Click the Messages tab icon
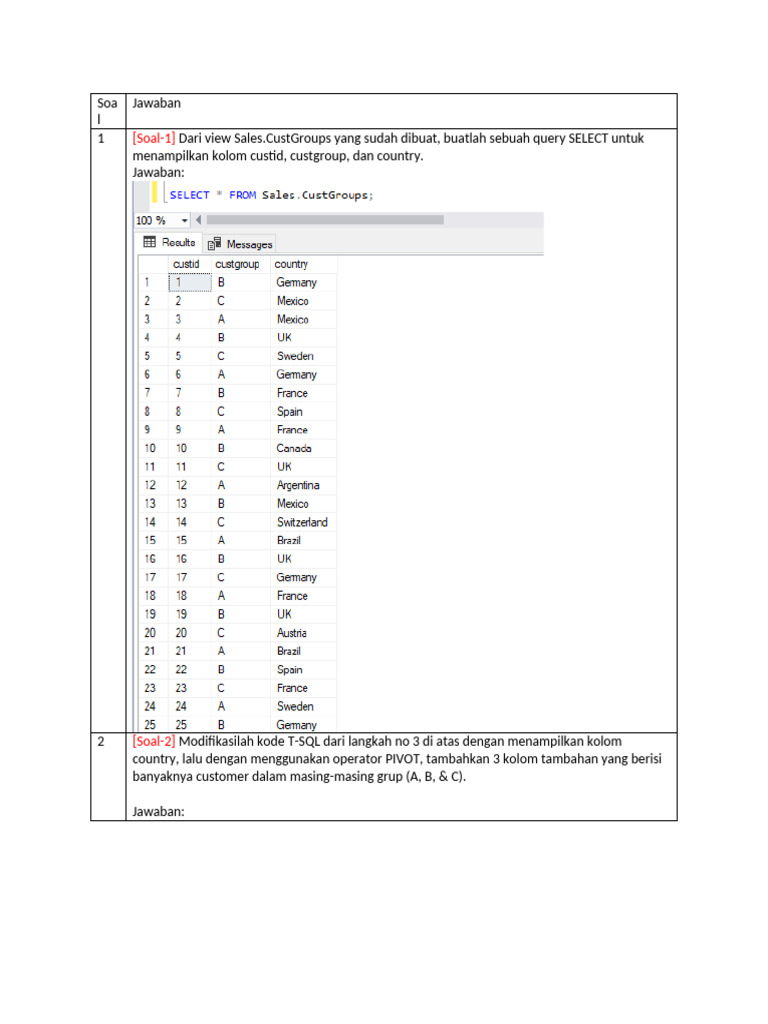Screen dimensions: 768x1024 click(x=214, y=244)
